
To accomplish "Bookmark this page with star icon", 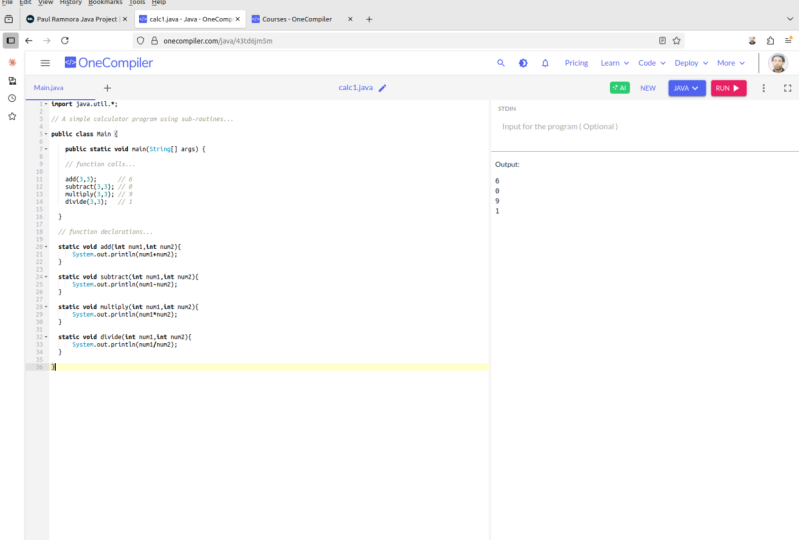I will coord(676,41).
